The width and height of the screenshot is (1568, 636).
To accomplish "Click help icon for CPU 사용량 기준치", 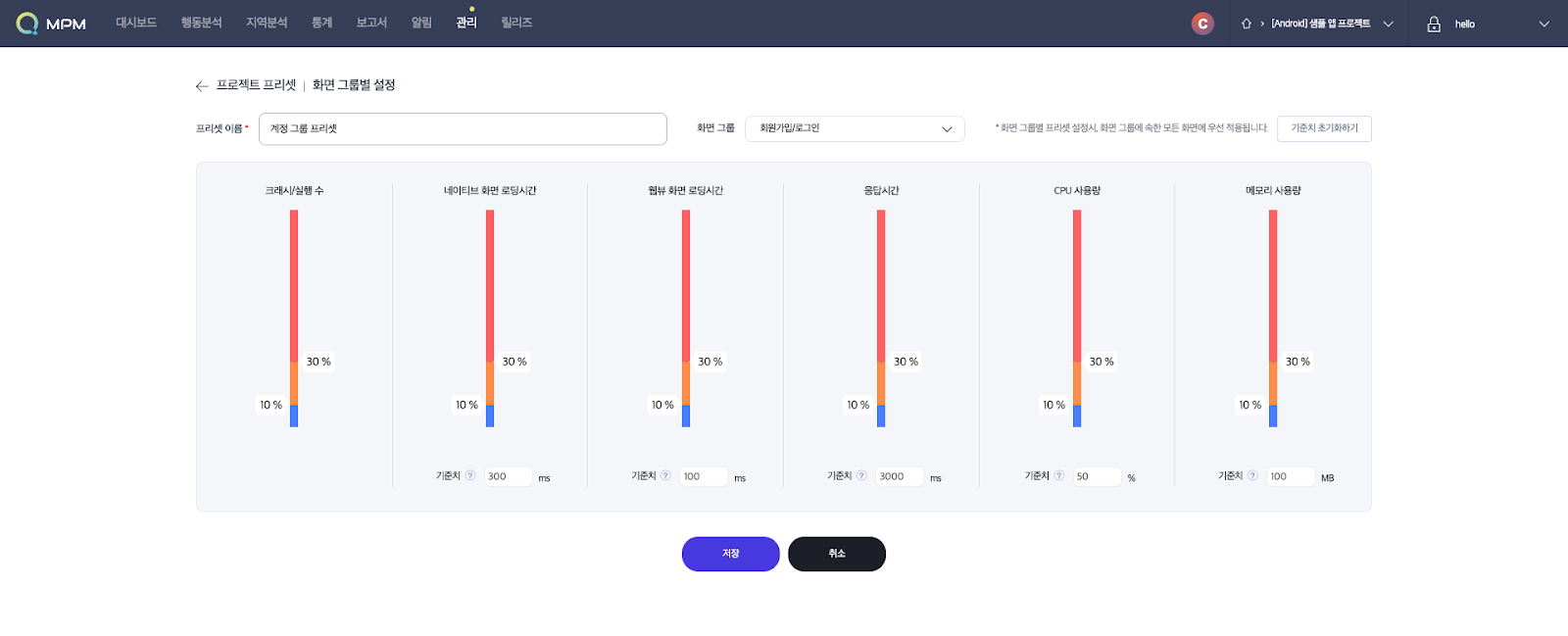I will pyautogui.click(x=1058, y=476).
